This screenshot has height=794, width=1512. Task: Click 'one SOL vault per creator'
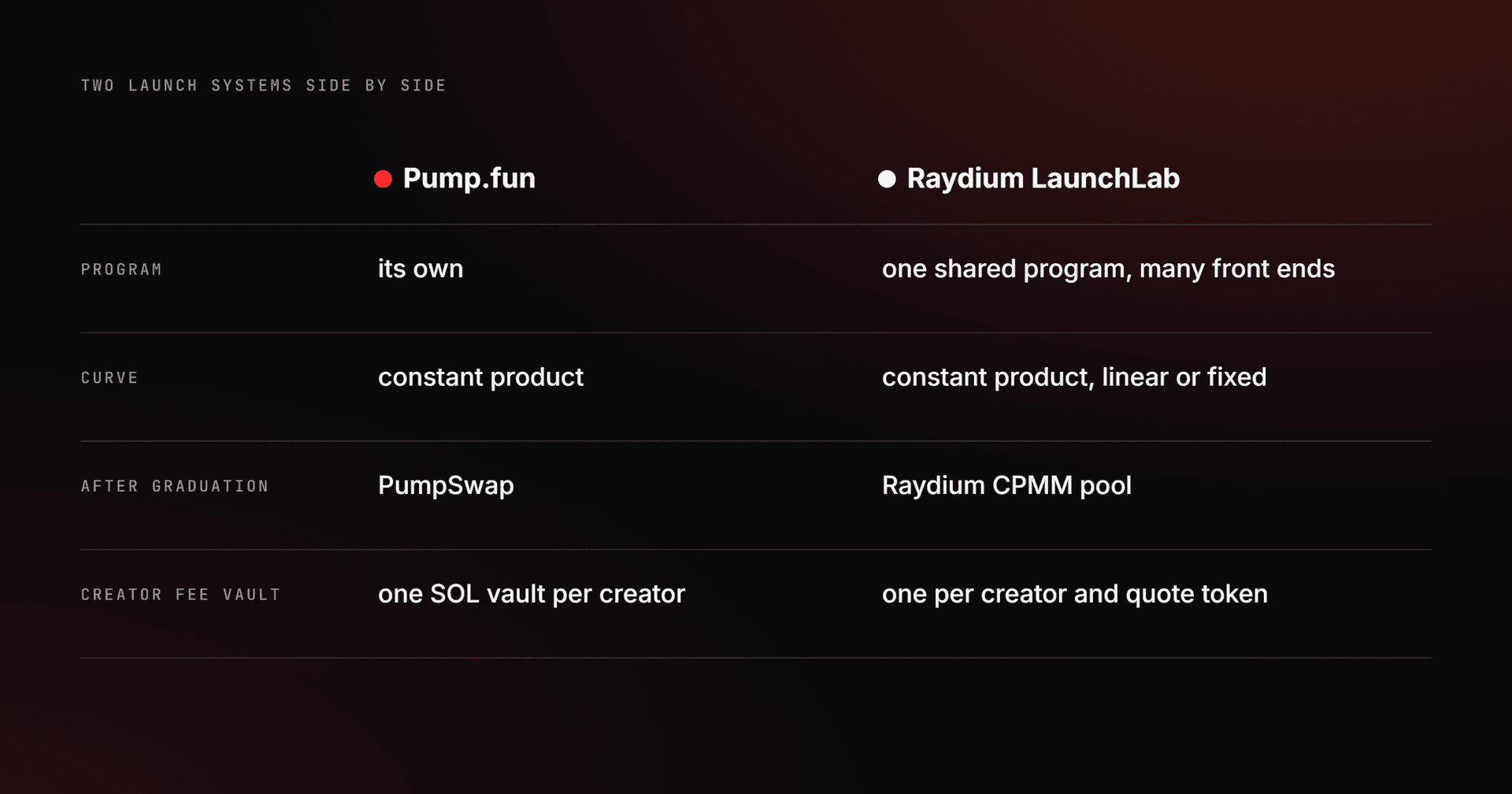(x=532, y=594)
